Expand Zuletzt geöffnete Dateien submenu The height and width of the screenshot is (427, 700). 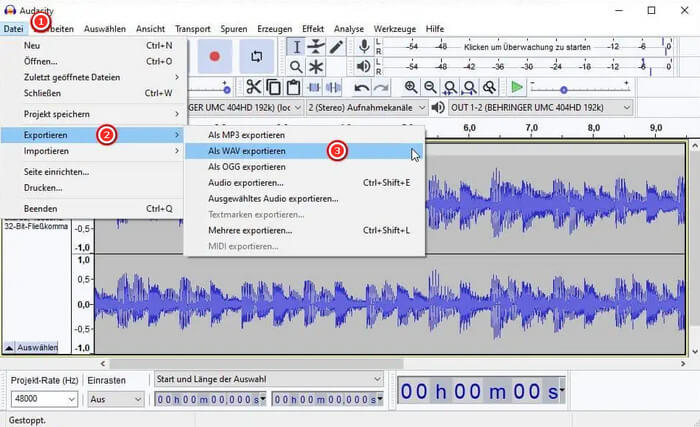pyautogui.click(x=92, y=77)
